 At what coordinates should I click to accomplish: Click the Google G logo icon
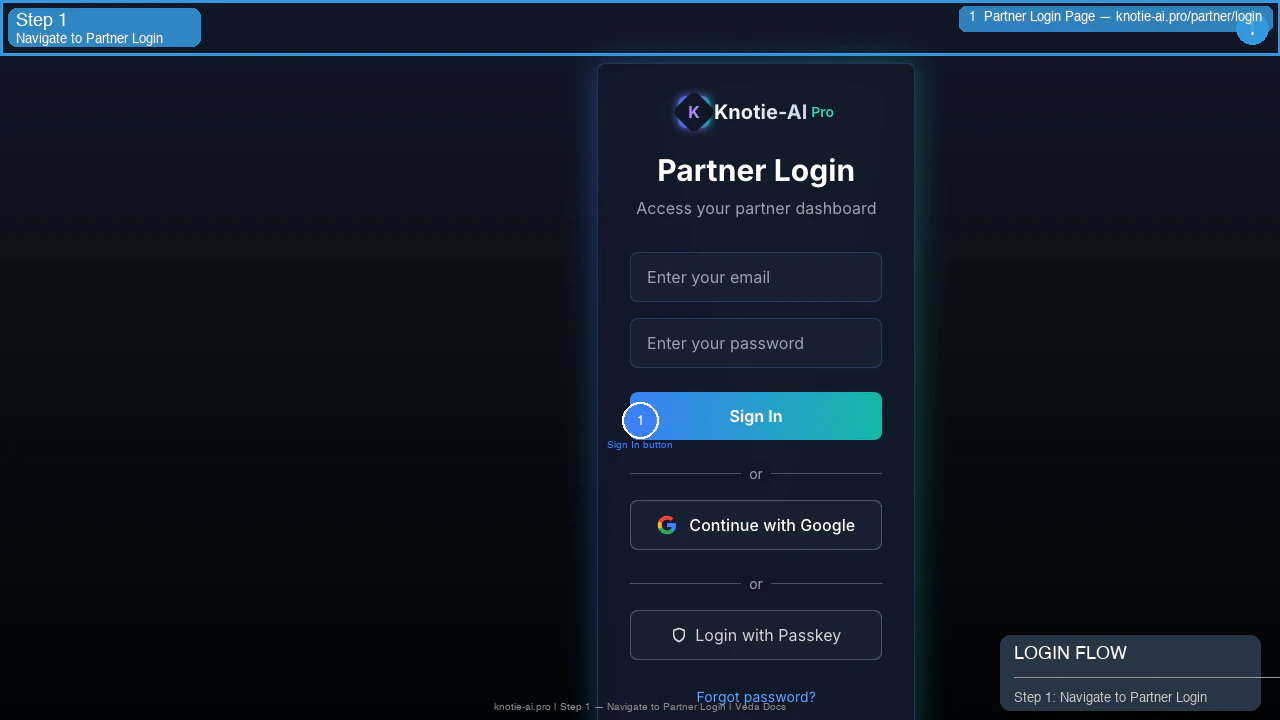(x=667, y=525)
